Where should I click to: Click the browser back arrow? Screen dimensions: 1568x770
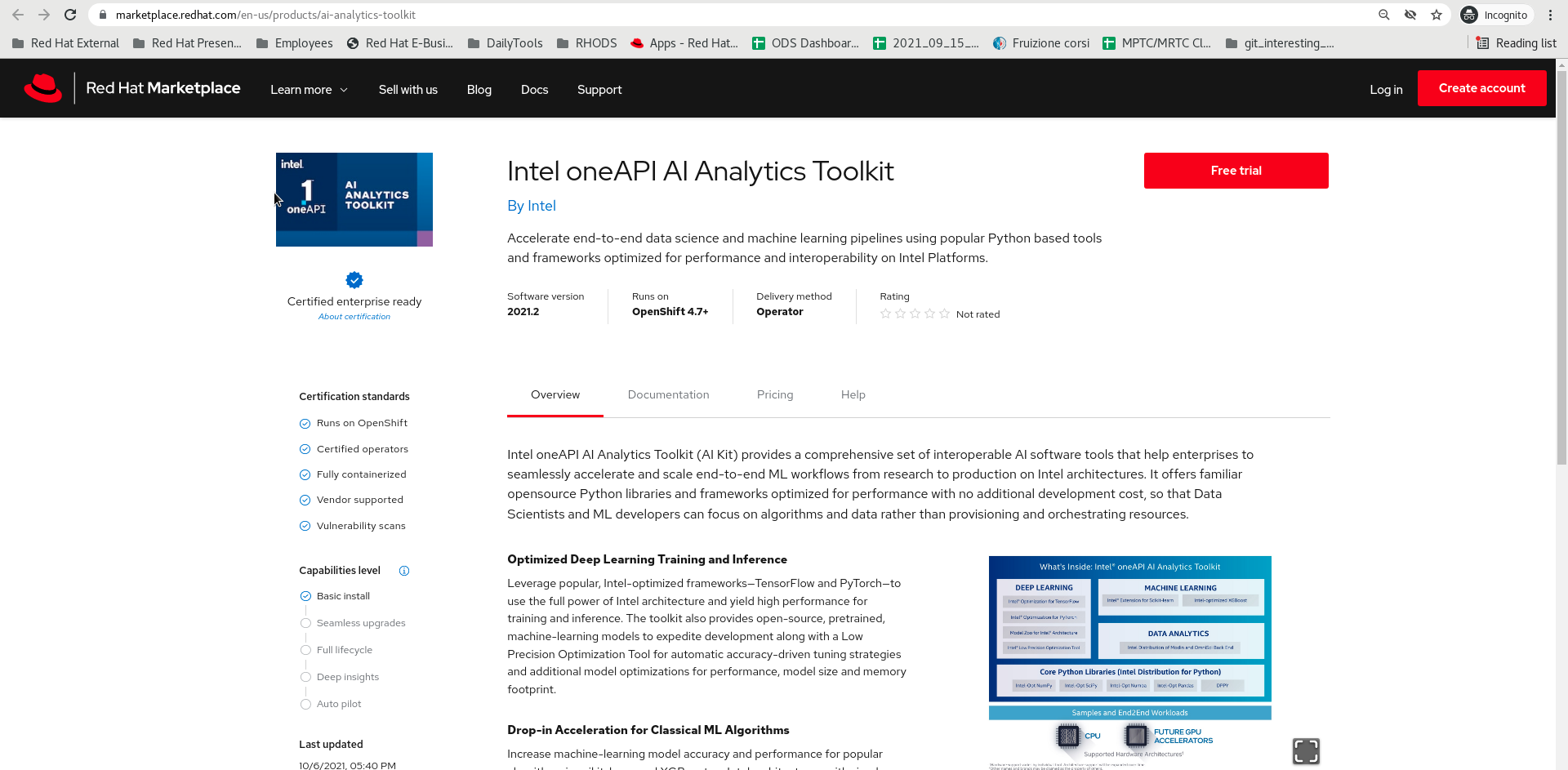pos(18,15)
